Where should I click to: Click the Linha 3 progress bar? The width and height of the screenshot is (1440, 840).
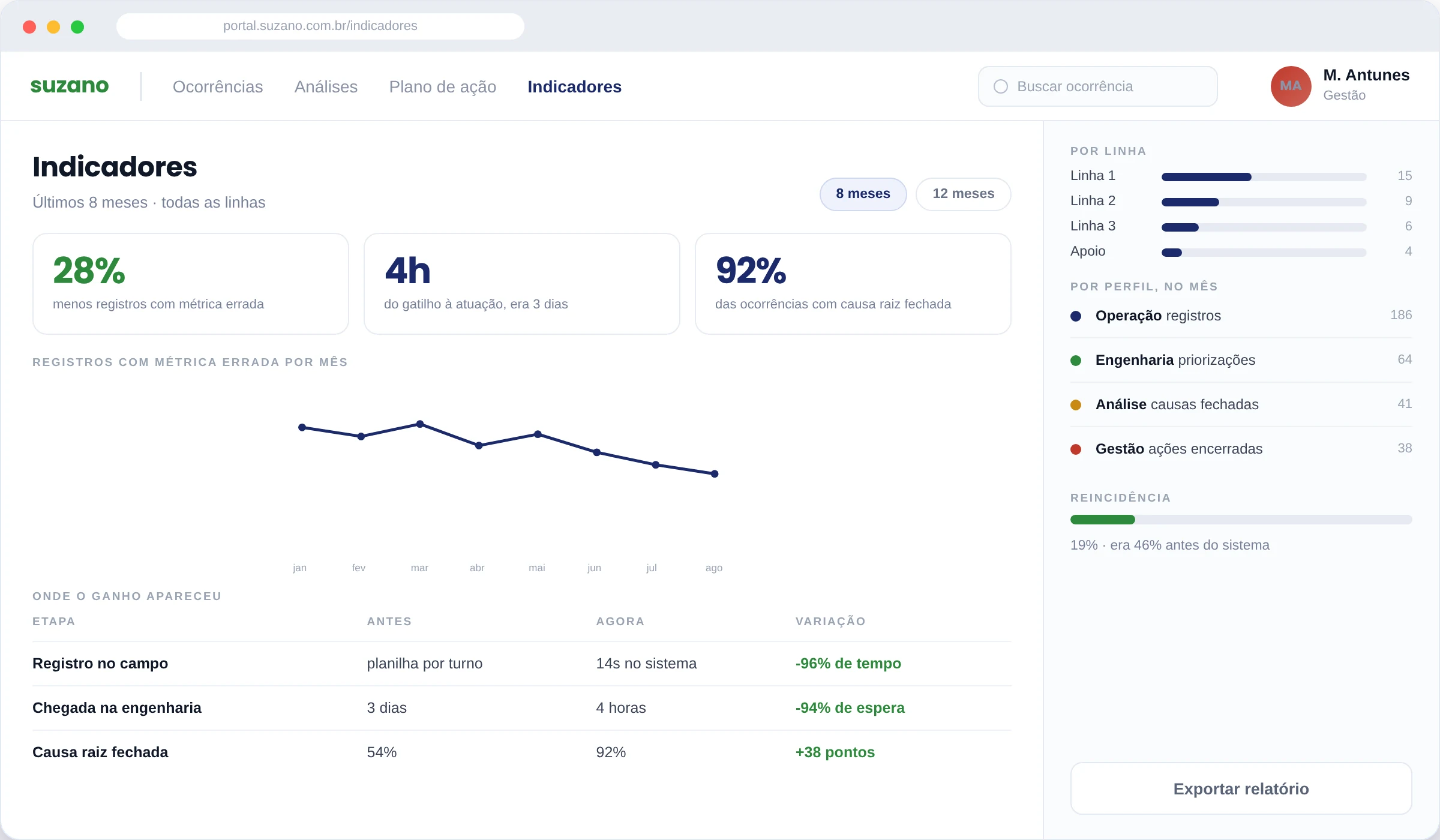(x=1264, y=227)
